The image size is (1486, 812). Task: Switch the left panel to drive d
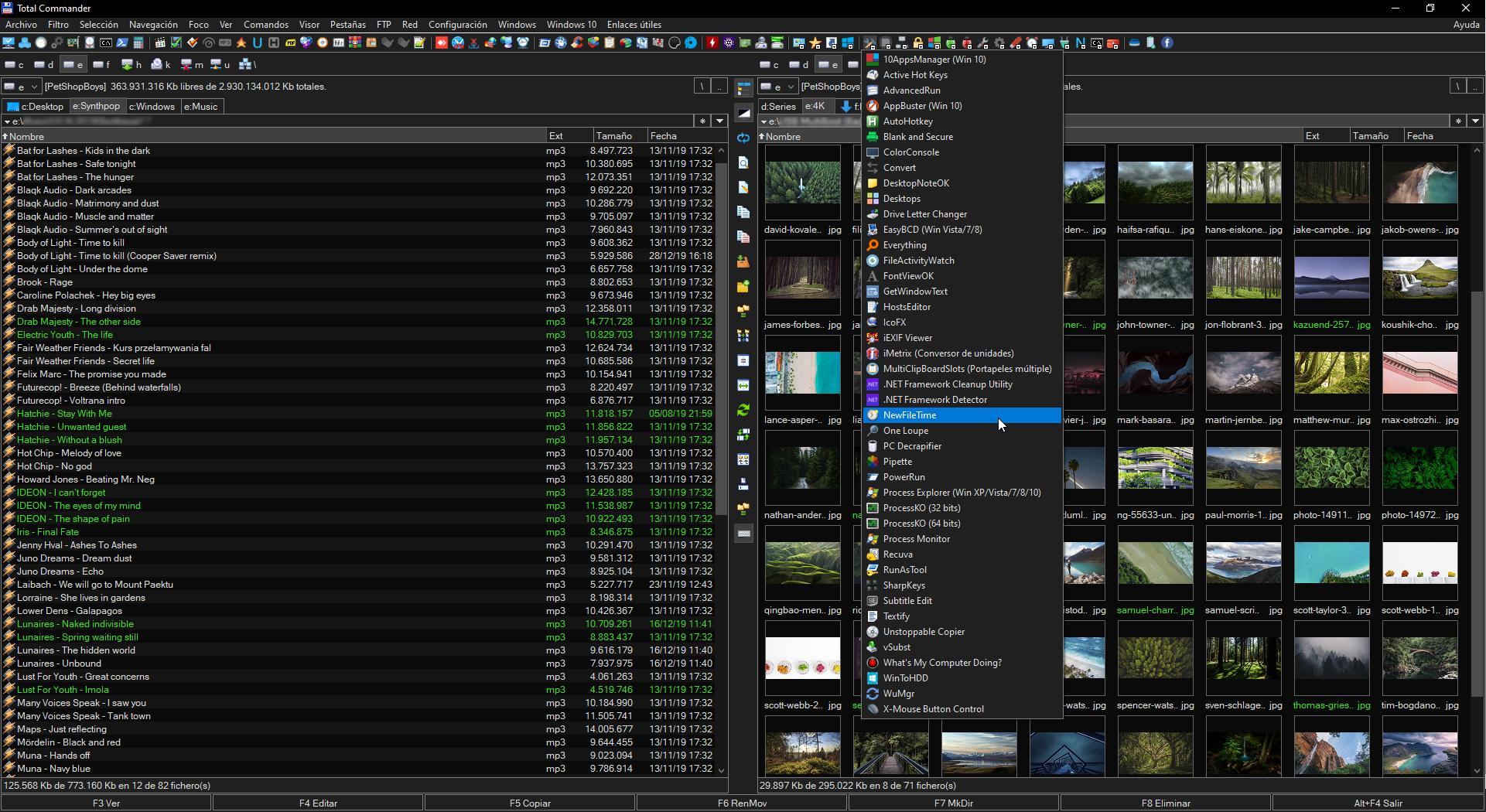pyautogui.click(x=43, y=65)
